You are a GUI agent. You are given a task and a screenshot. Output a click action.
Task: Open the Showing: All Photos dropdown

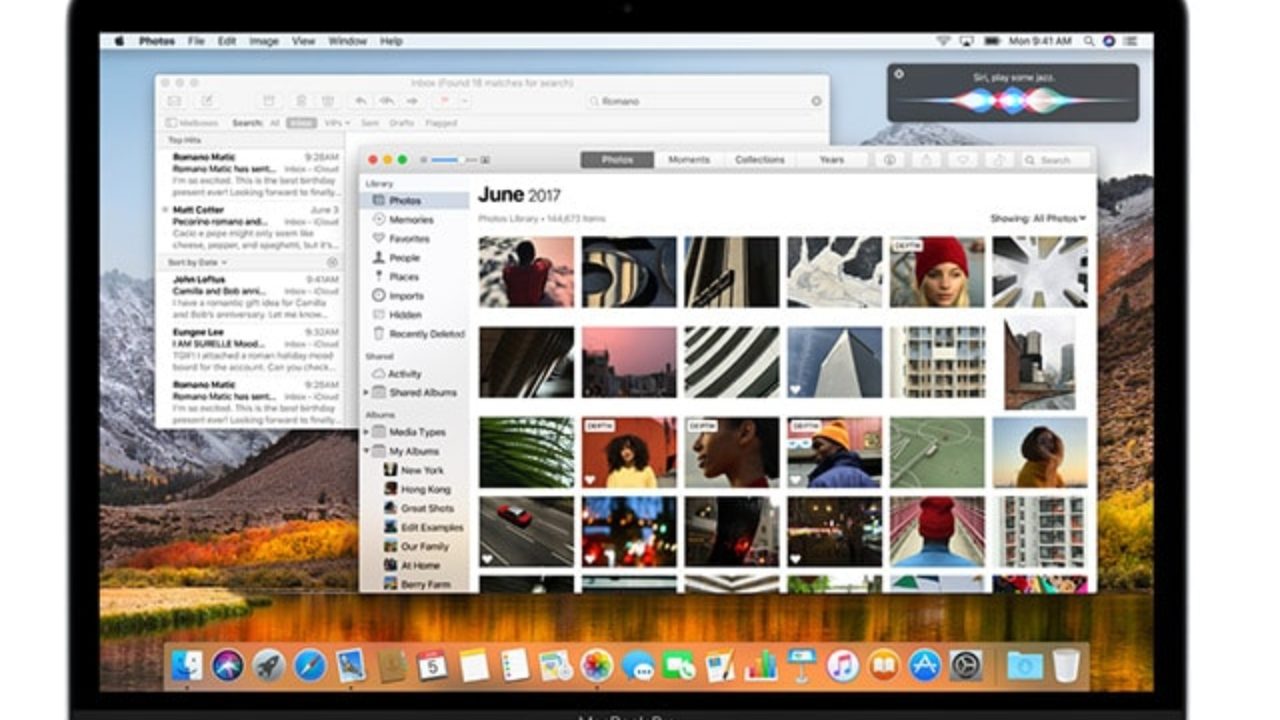click(x=1038, y=218)
